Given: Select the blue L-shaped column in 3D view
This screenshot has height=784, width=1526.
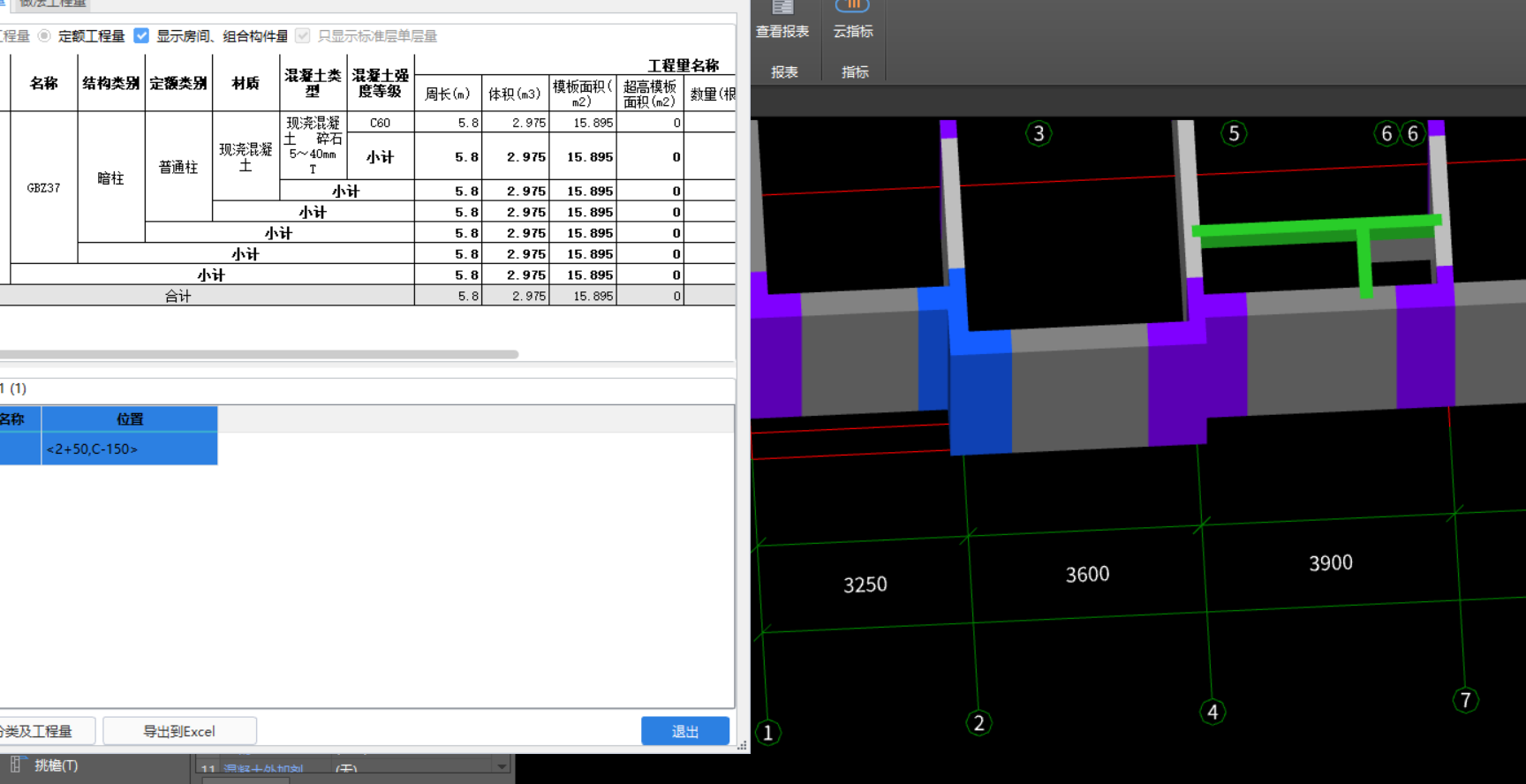Looking at the screenshot, I should pyautogui.click(x=978, y=388).
